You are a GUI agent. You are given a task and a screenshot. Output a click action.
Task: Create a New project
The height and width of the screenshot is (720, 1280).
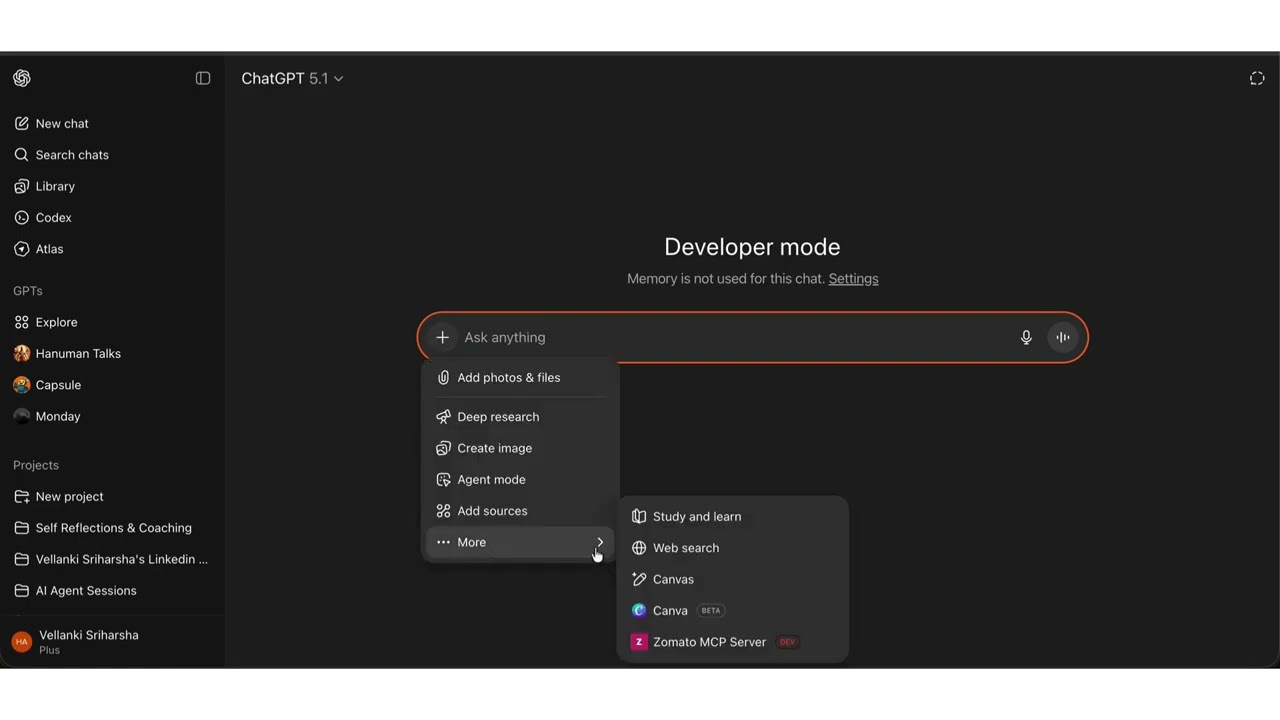click(x=112, y=496)
